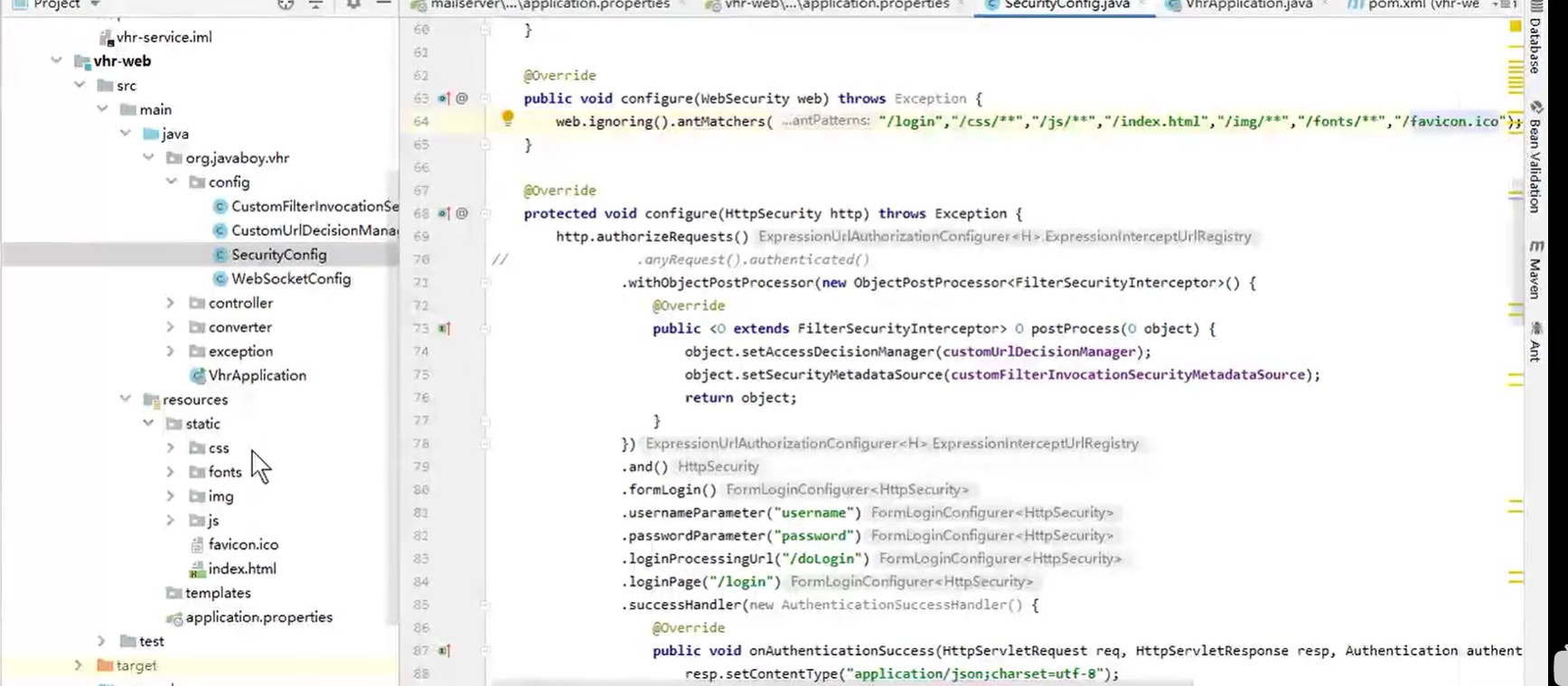Click the collapse all icon in Project panel
The height and width of the screenshot is (686, 1568).
click(315, 5)
